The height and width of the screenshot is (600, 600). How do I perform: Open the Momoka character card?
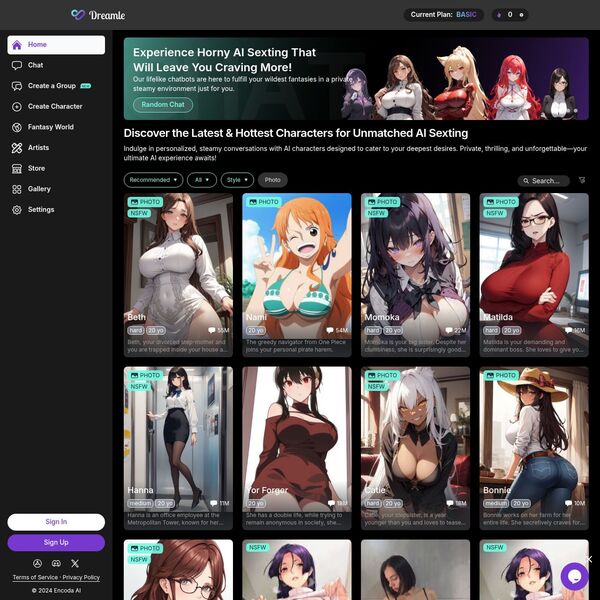[416, 275]
